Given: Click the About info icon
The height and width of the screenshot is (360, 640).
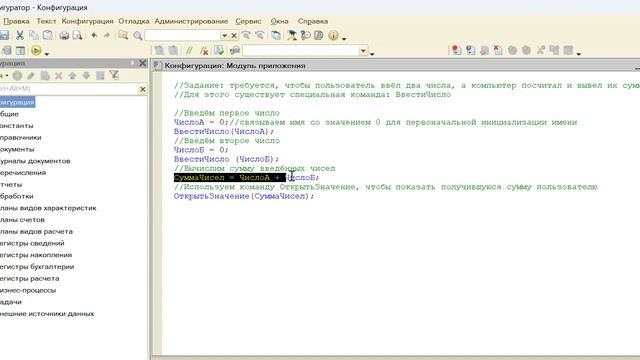Looking at the screenshot, I should click(x=333, y=36).
